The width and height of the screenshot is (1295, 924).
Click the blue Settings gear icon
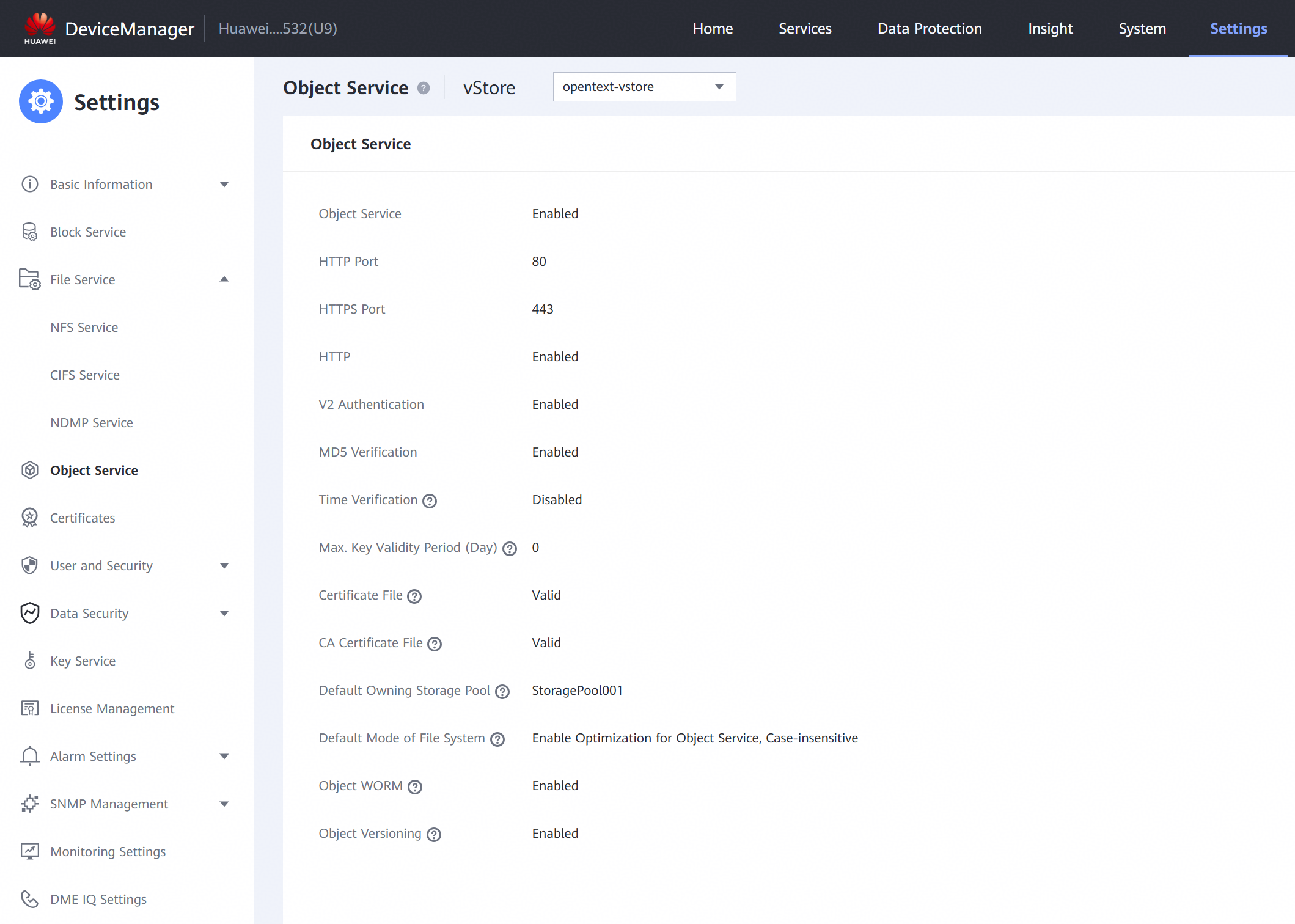[41, 101]
